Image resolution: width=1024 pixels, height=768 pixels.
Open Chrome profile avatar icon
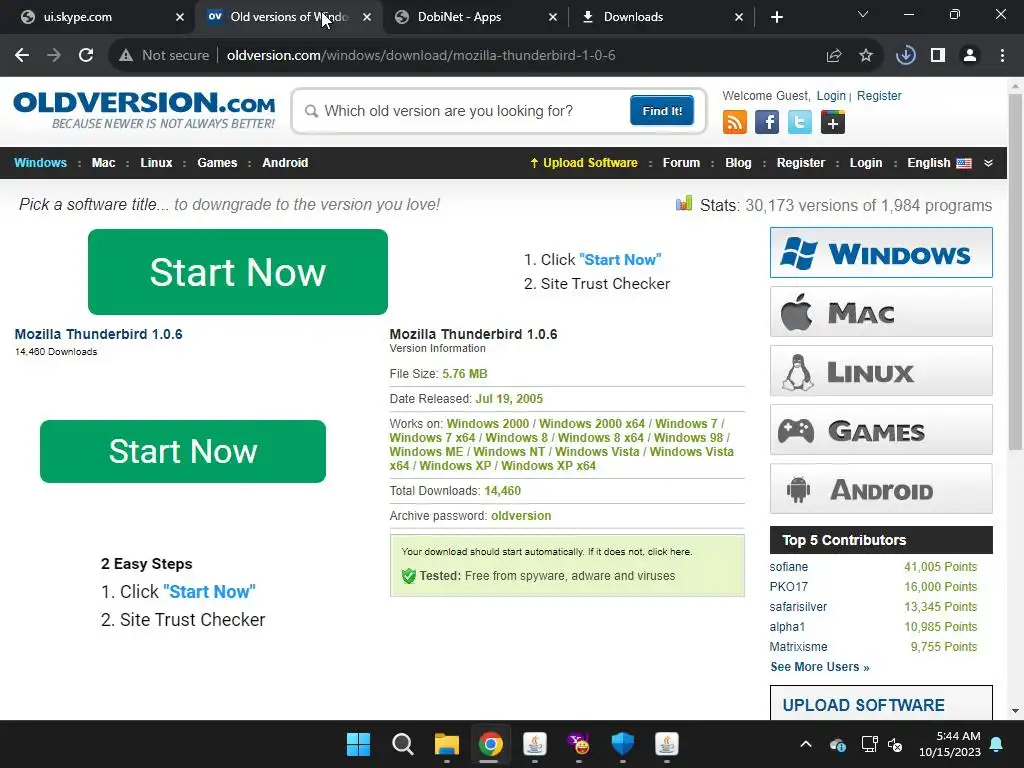tap(970, 56)
